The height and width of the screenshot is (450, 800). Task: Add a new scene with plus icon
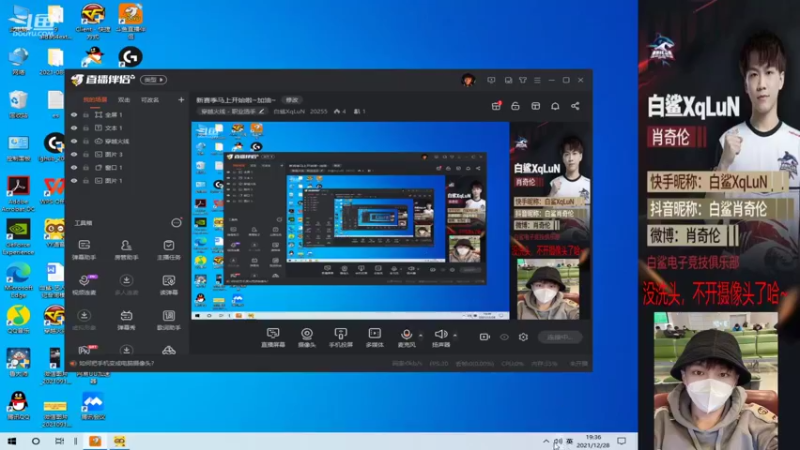pos(181,100)
